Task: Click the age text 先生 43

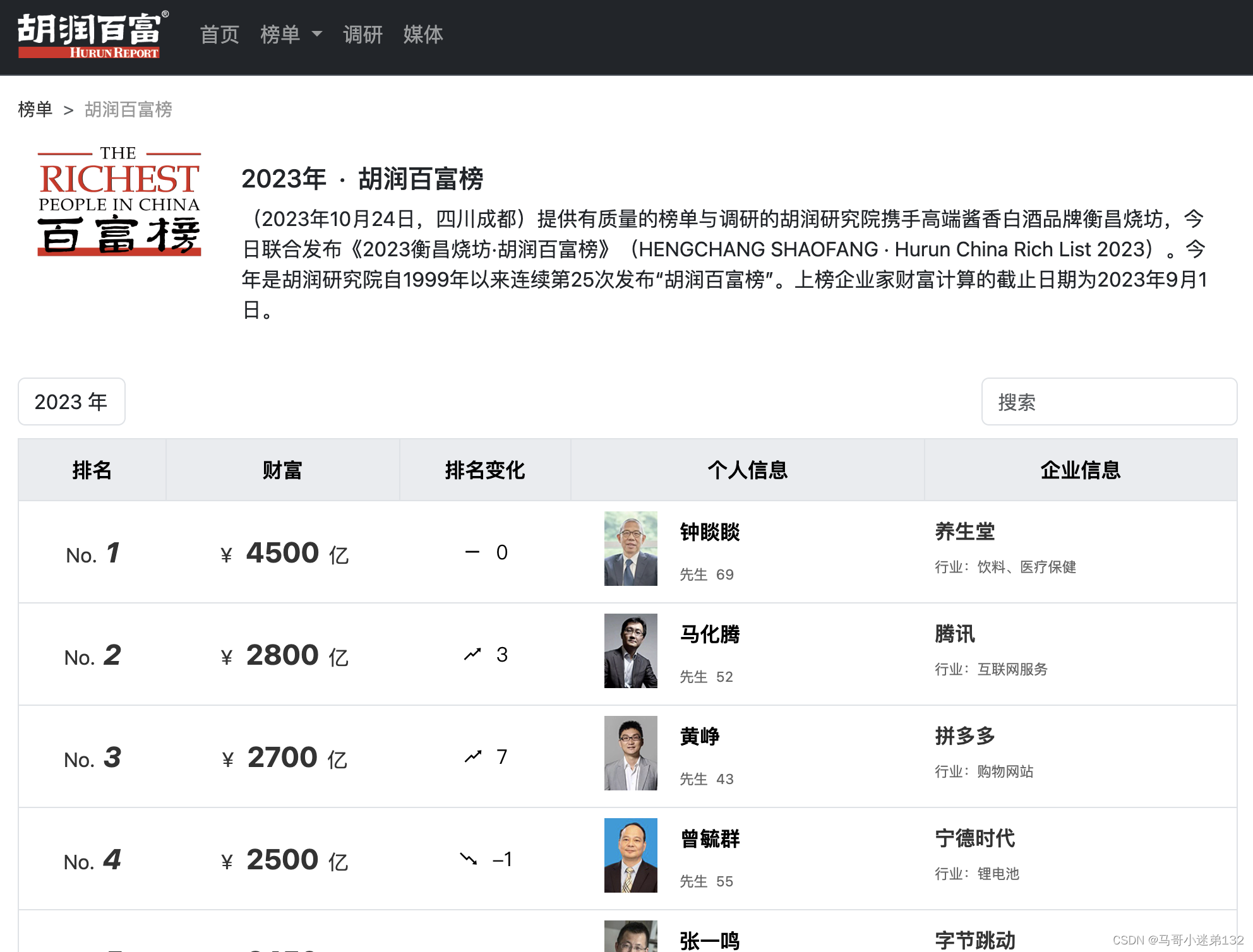Action: click(x=707, y=779)
